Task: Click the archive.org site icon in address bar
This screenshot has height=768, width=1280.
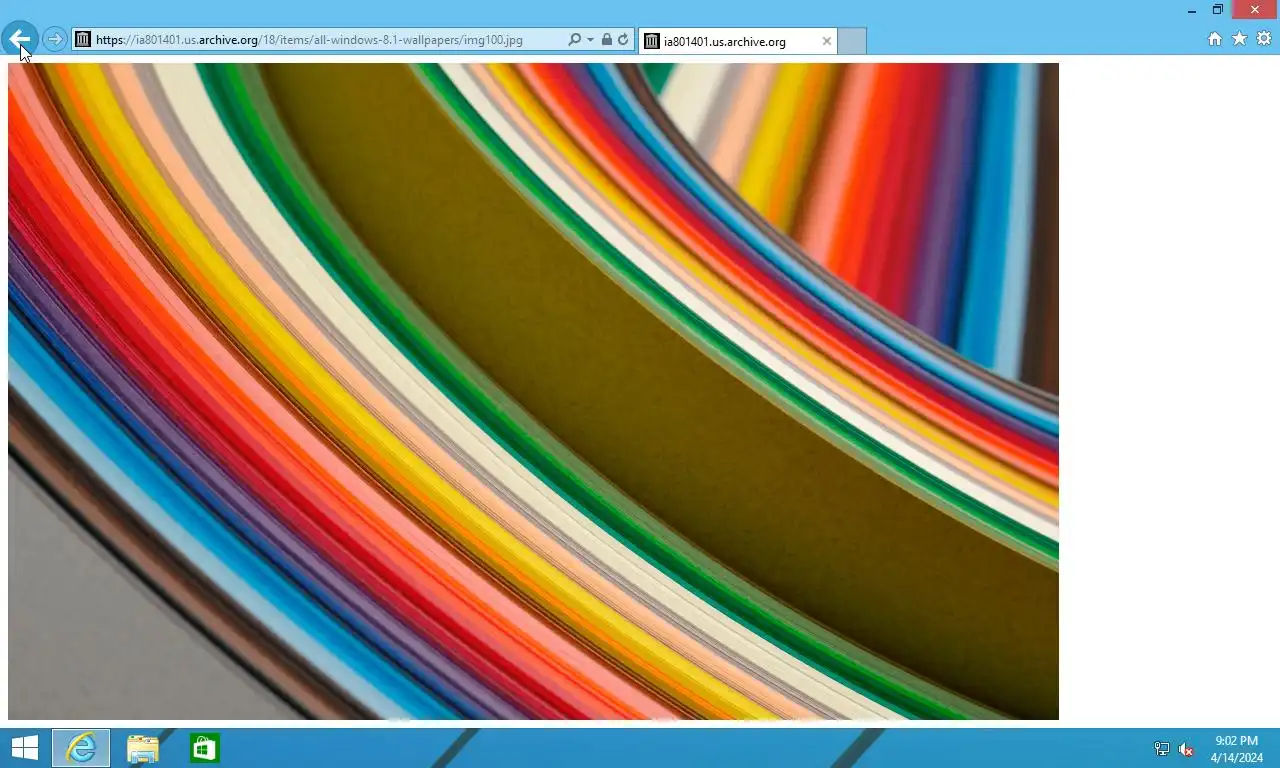Action: click(83, 40)
